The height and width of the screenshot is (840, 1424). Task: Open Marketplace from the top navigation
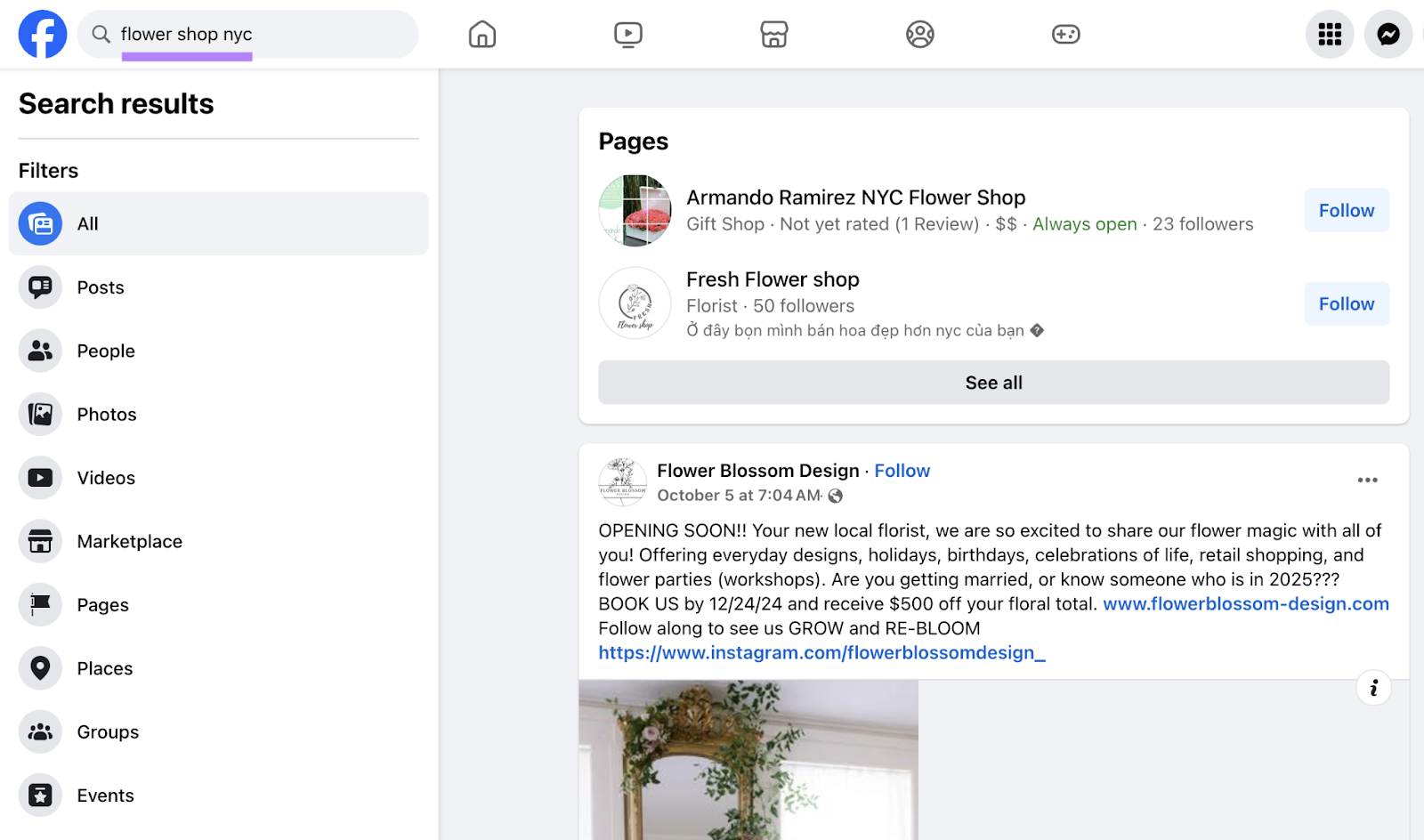pos(773,34)
